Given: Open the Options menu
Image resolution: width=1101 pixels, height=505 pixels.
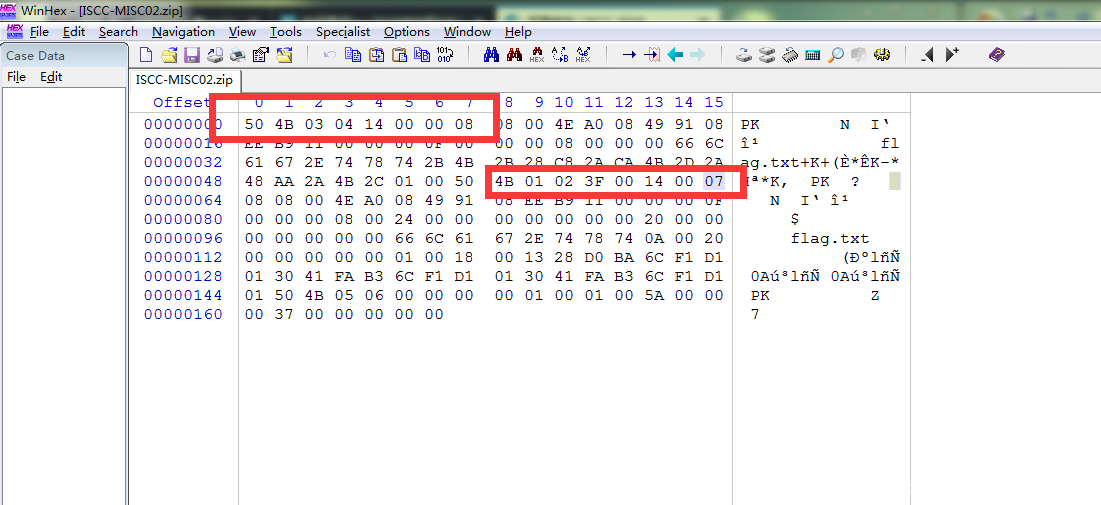Looking at the screenshot, I should [407, 32].
